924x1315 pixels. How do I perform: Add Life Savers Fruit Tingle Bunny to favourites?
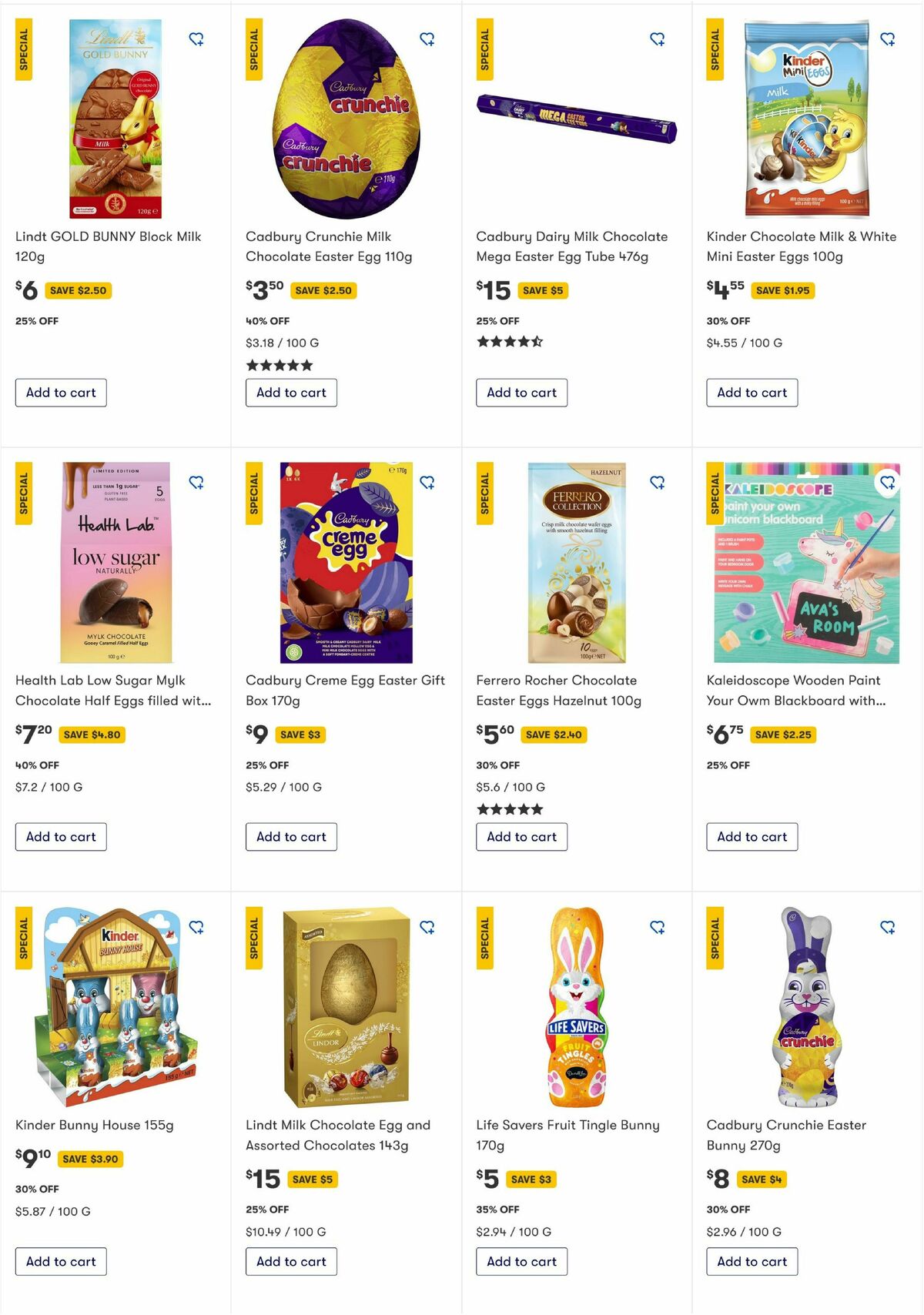tap(658, 927)
